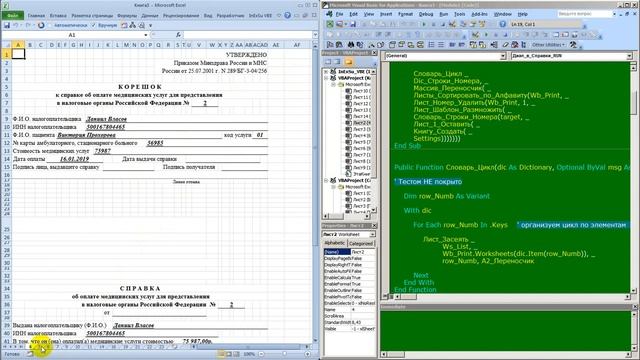This screenshot has height=360, width=640.
Task: Click the Excel formula bar input
Action: [248, 35]
